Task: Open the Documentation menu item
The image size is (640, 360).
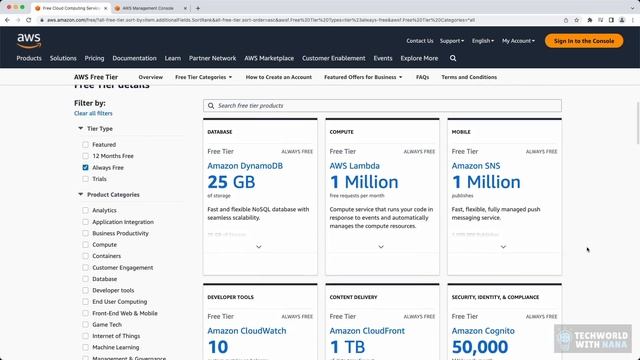Action: pyautogui.click(x=134, y=58)
